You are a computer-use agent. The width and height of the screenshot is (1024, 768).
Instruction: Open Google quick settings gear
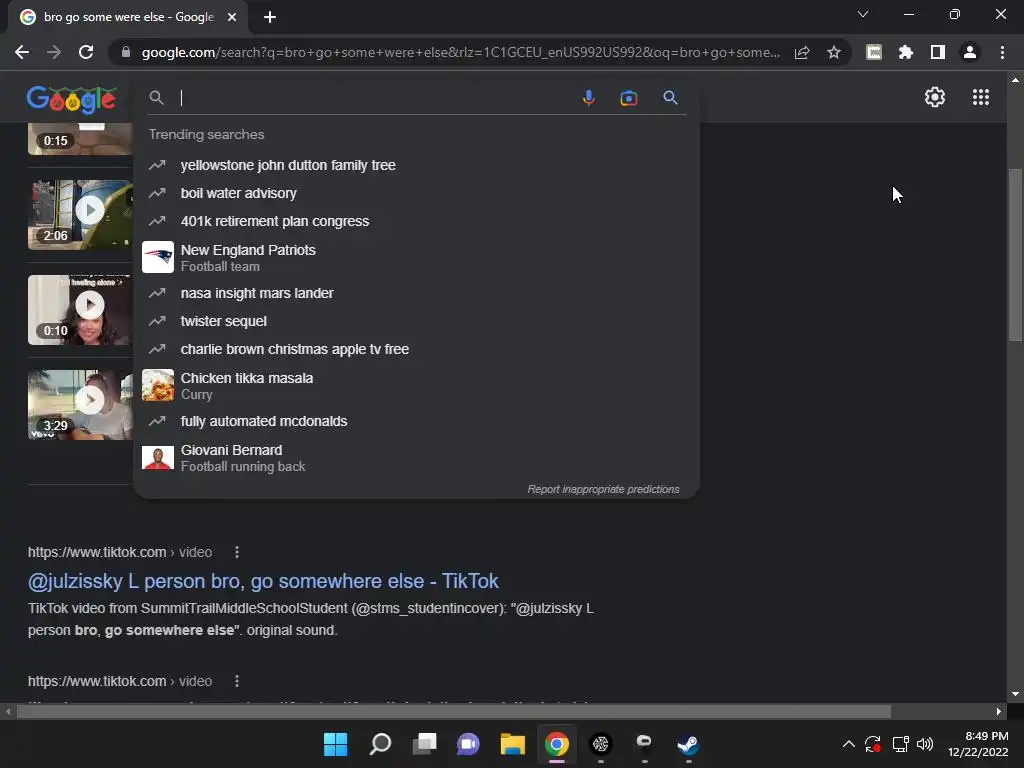[x=935, y=97]
